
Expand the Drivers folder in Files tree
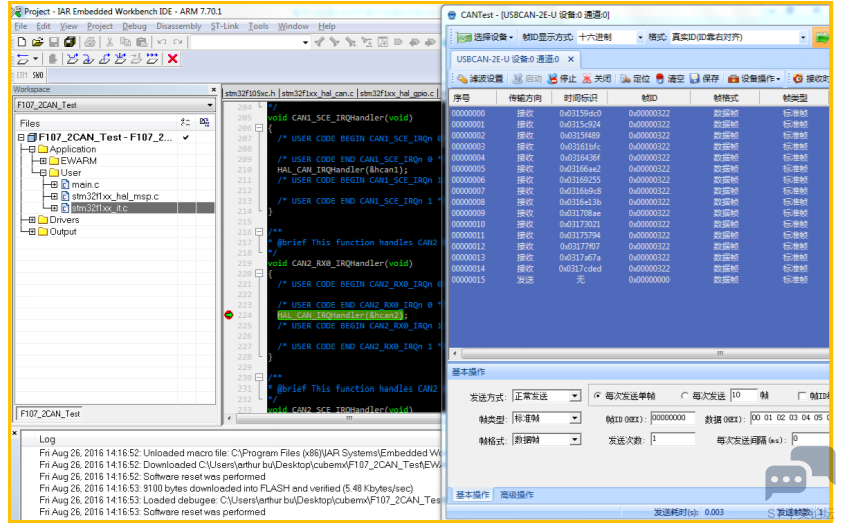[32, 220]
